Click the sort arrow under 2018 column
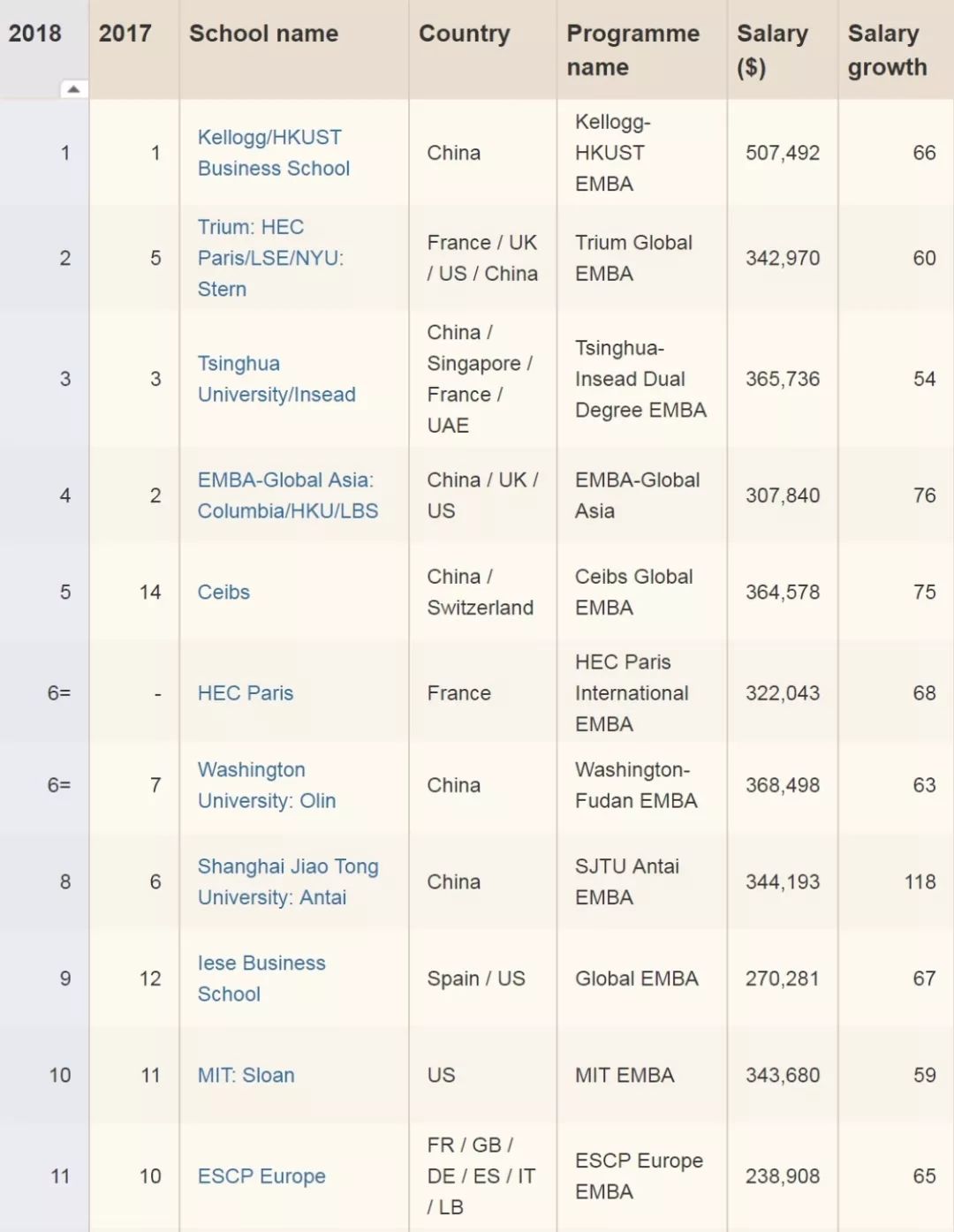This screenshot has height=1232, width=954. (73, 89)
